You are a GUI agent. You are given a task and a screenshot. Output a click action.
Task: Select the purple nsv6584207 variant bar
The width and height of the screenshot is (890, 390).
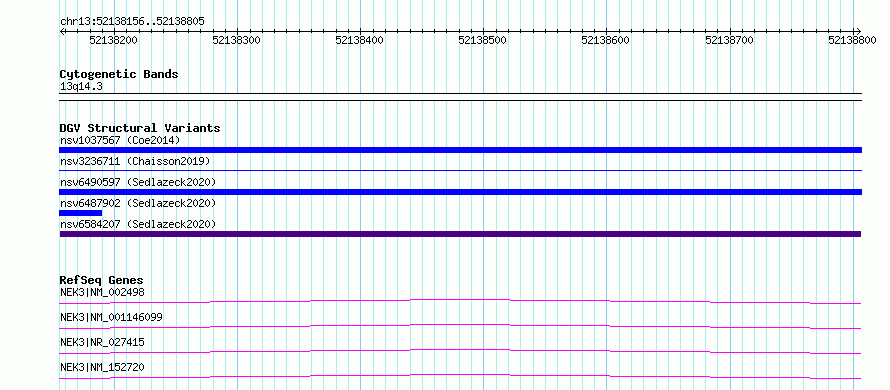(x=460, y=234)
